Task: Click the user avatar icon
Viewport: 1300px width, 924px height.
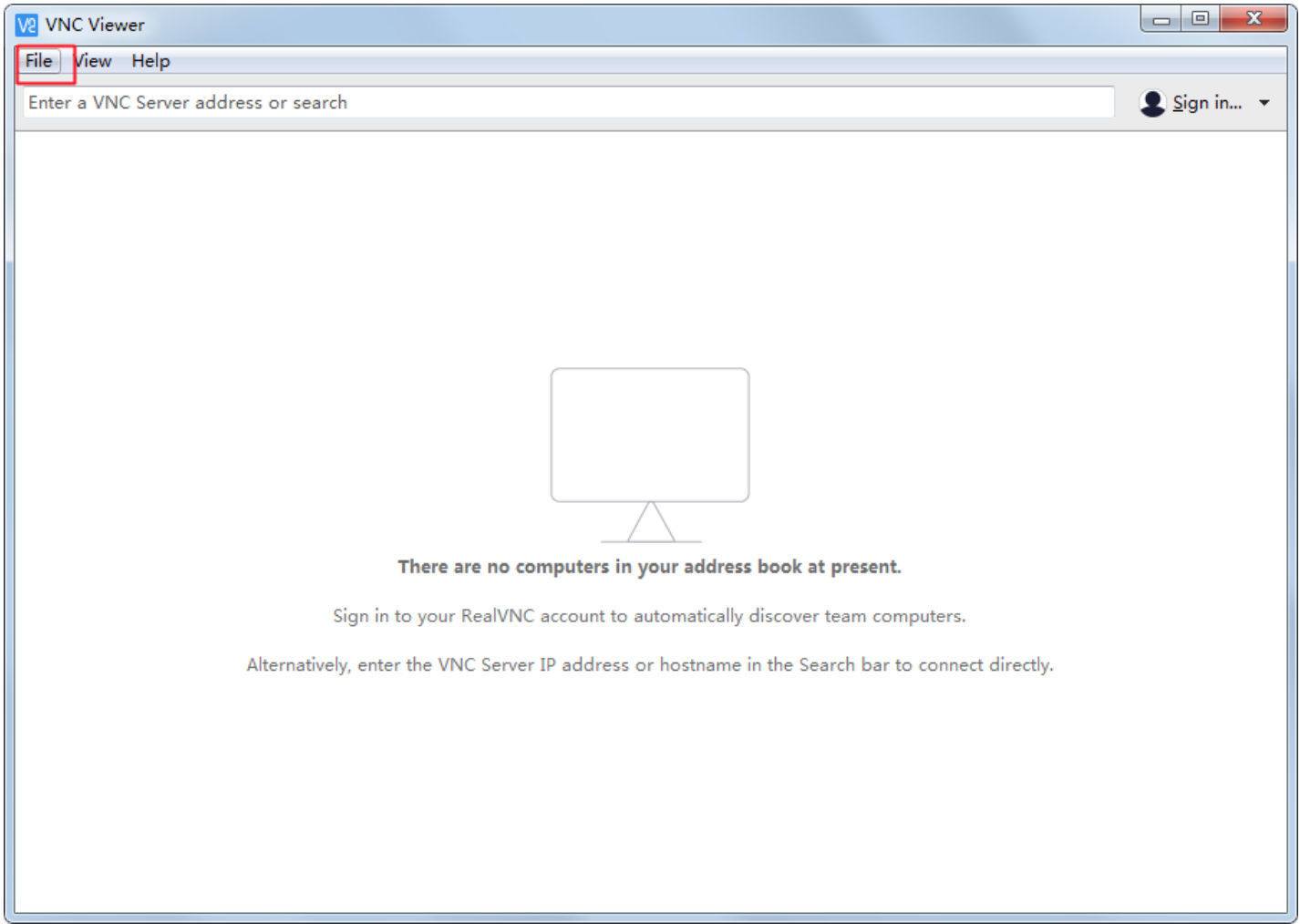Action: pyautogui.click(x=1152, y=103)
